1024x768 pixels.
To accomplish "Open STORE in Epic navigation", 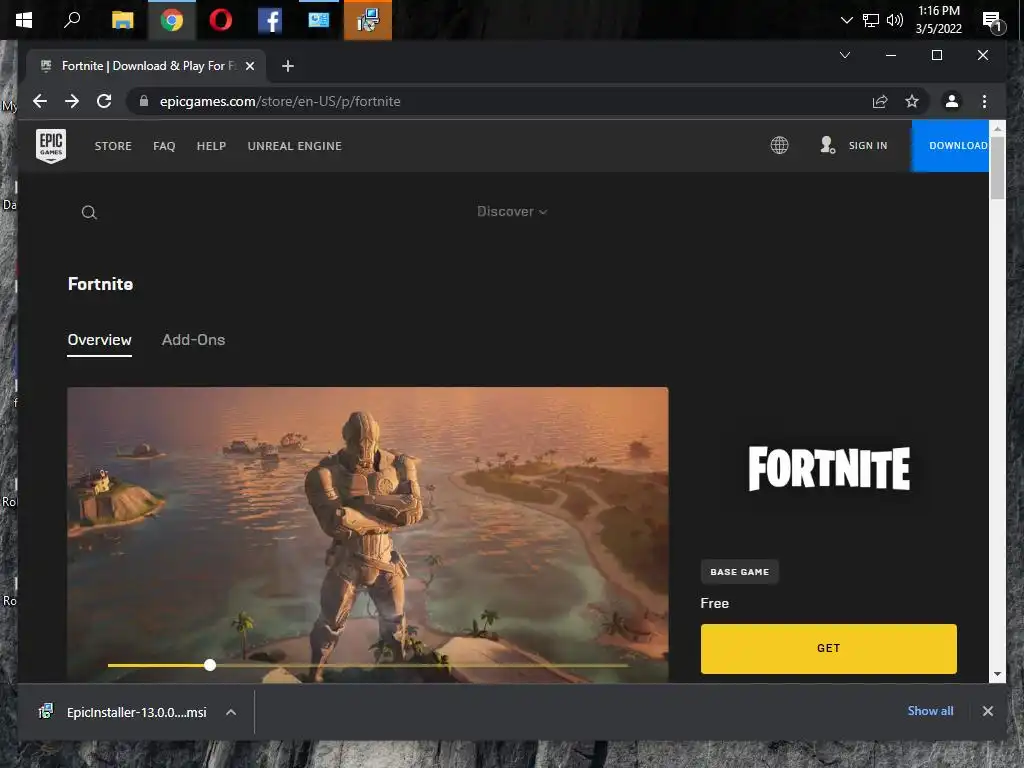I will [113, 146].
